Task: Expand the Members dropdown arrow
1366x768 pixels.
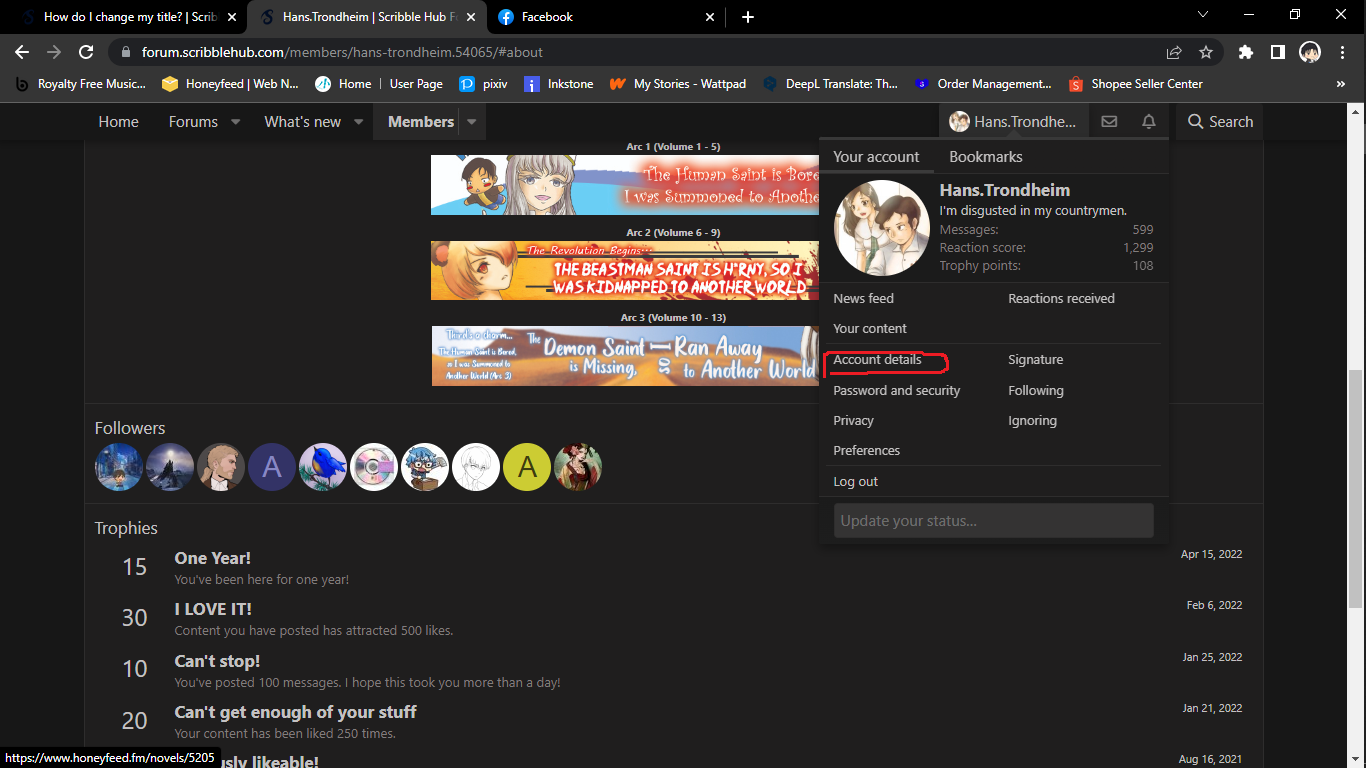Action: [471, 122]
